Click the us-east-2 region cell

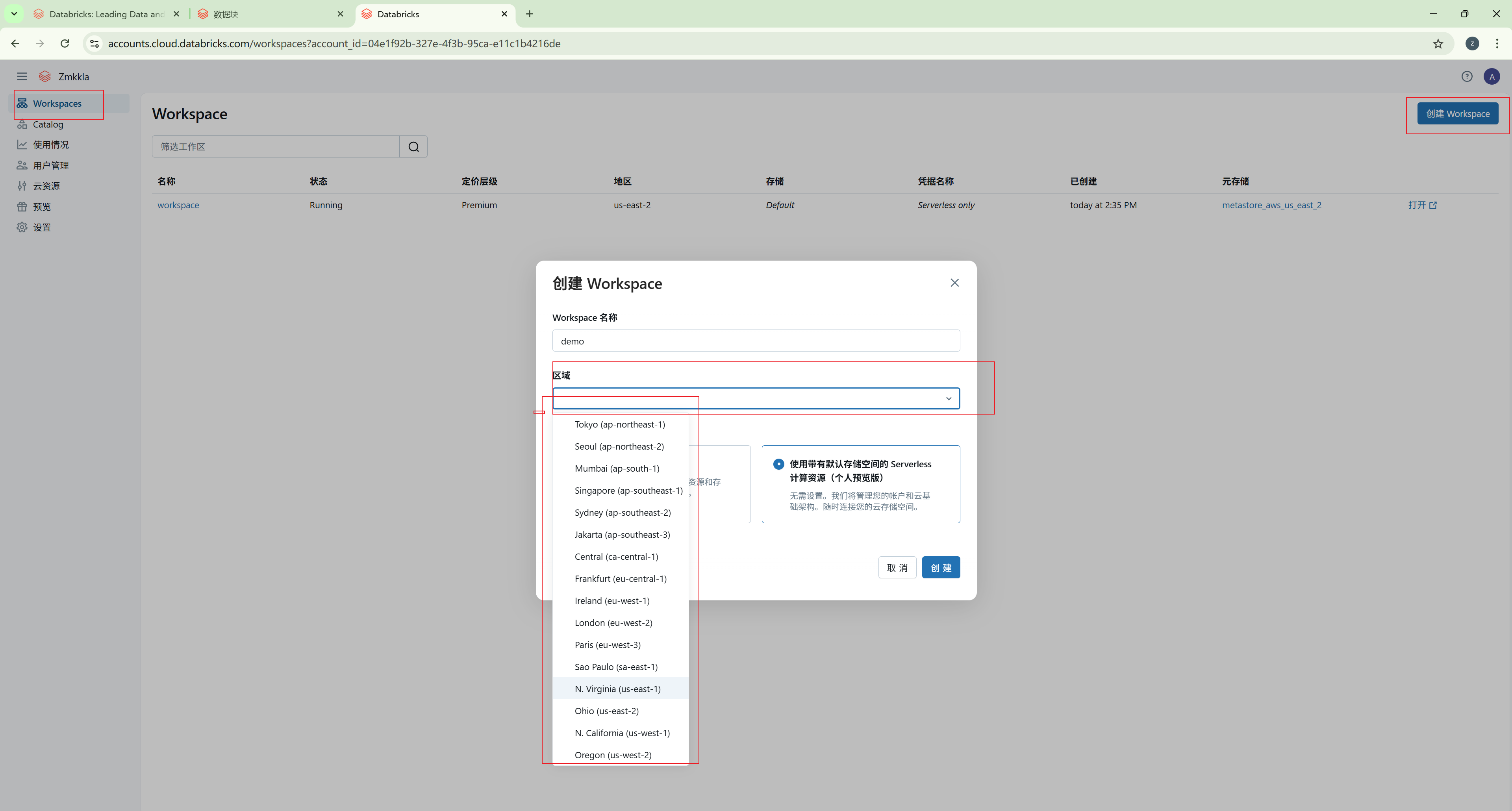click(632, 205)
